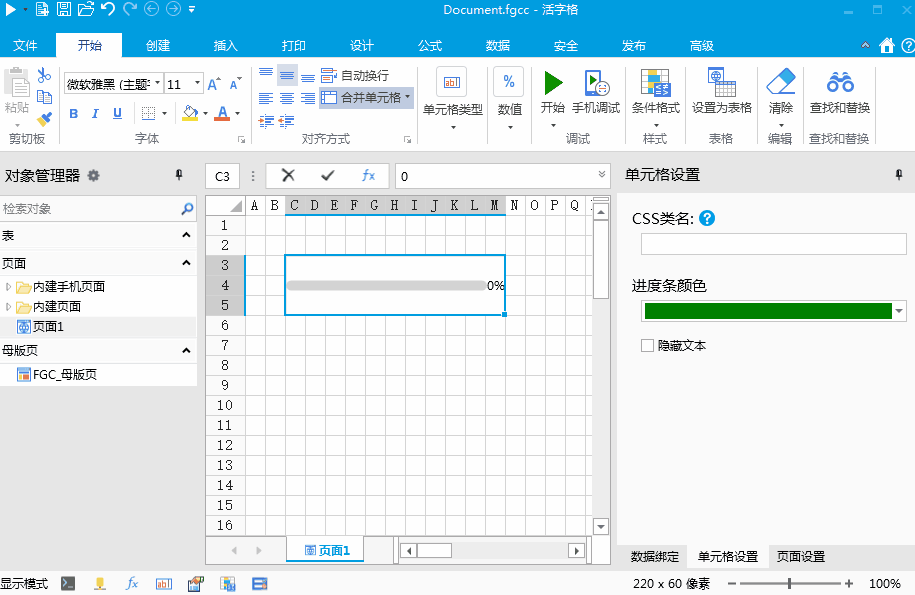This screenshot has height=595, width=915.
Task: Center text horizontally
Action: 287,98
